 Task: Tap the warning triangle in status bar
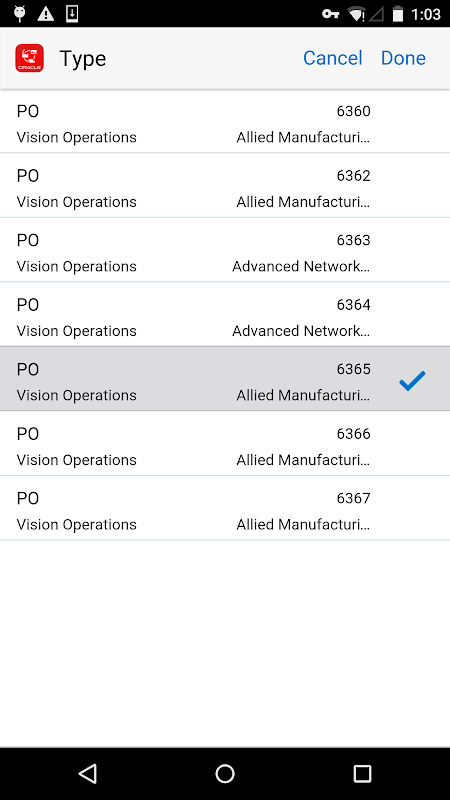(x=46, y=14)
